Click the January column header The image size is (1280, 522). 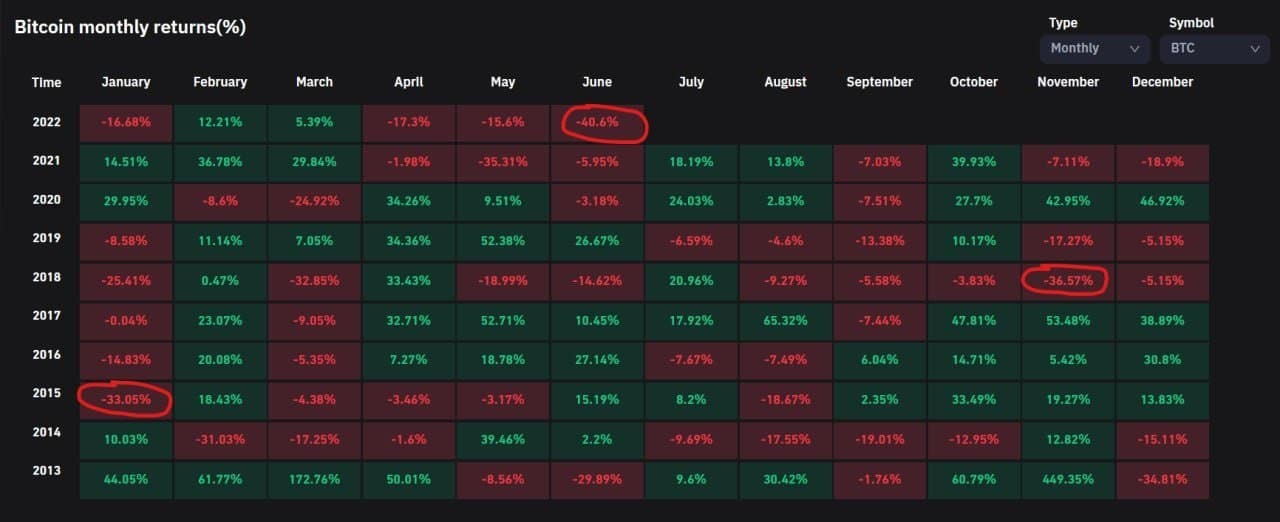pyautogui.click(x=126, y=82)
